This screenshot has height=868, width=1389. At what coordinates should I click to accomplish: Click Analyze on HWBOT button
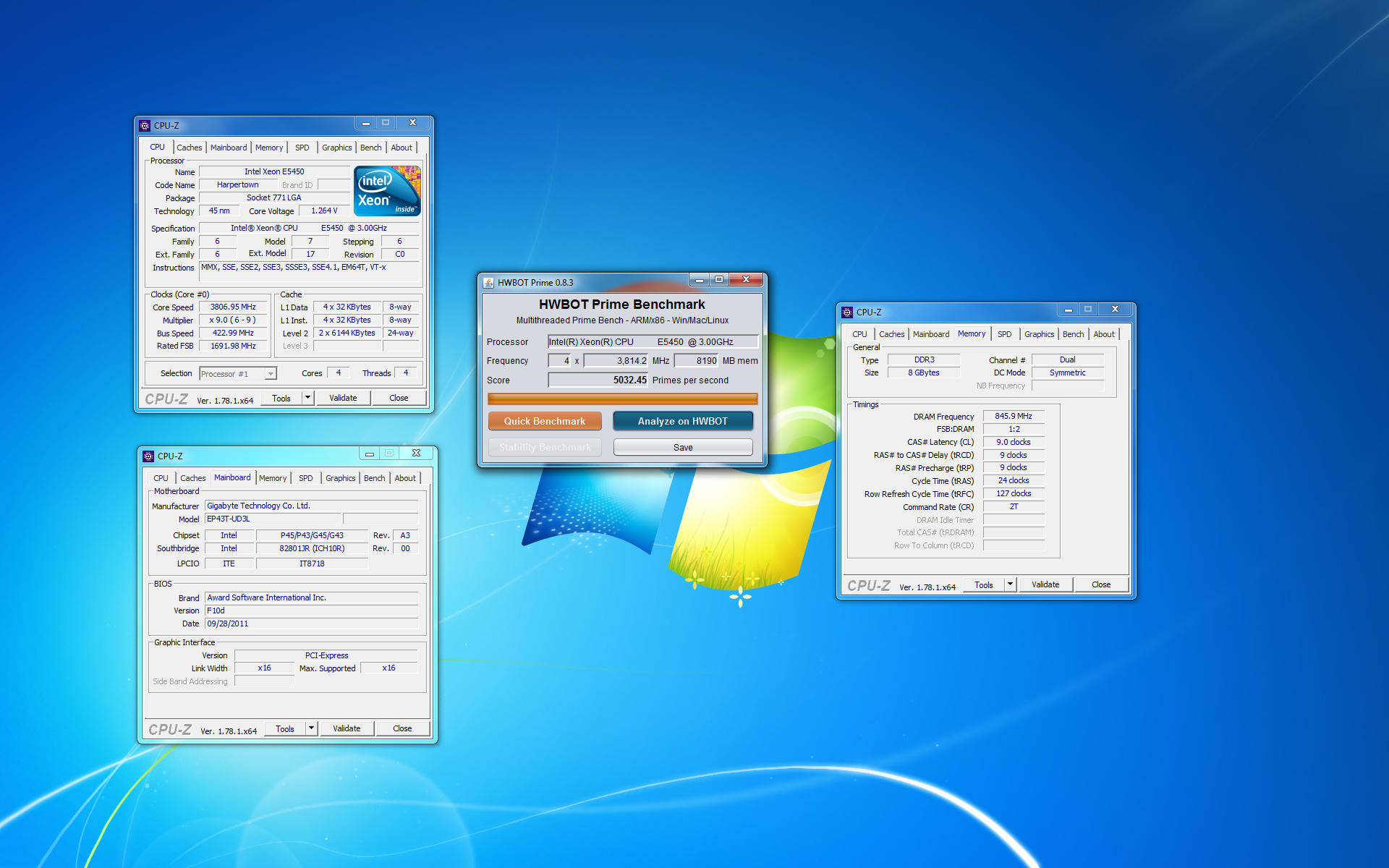[x=683, y=421]
